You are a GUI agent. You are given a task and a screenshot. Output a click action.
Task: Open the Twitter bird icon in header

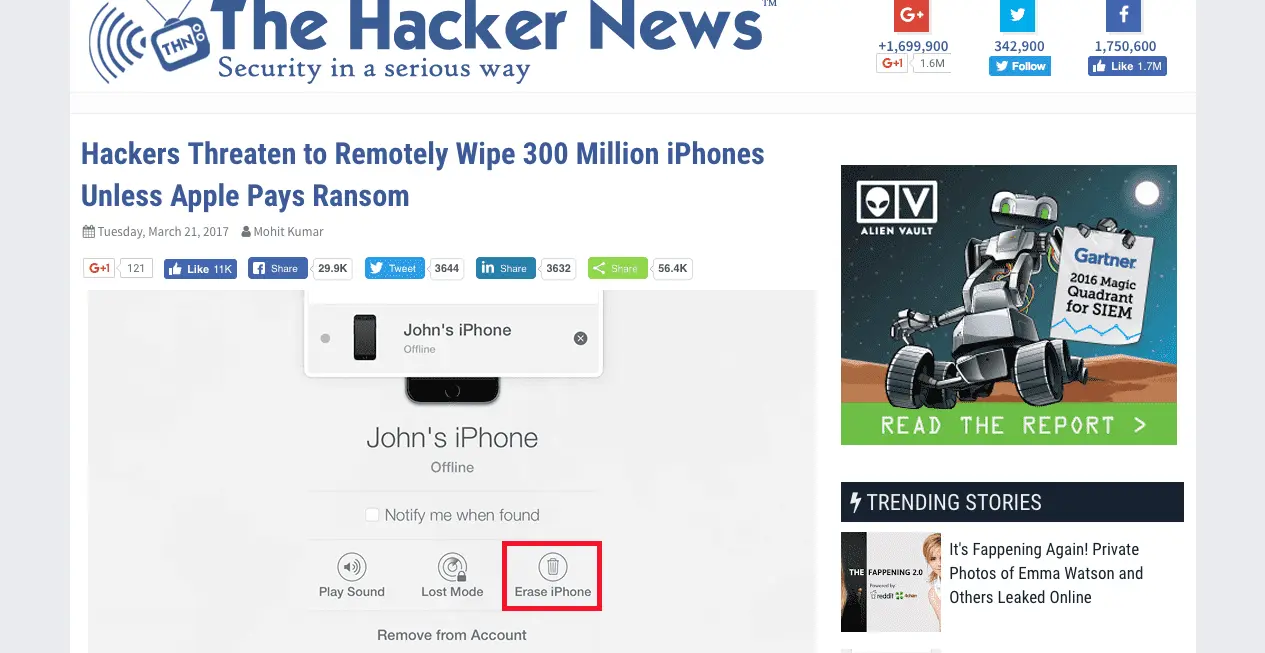tap(1018, 15)
